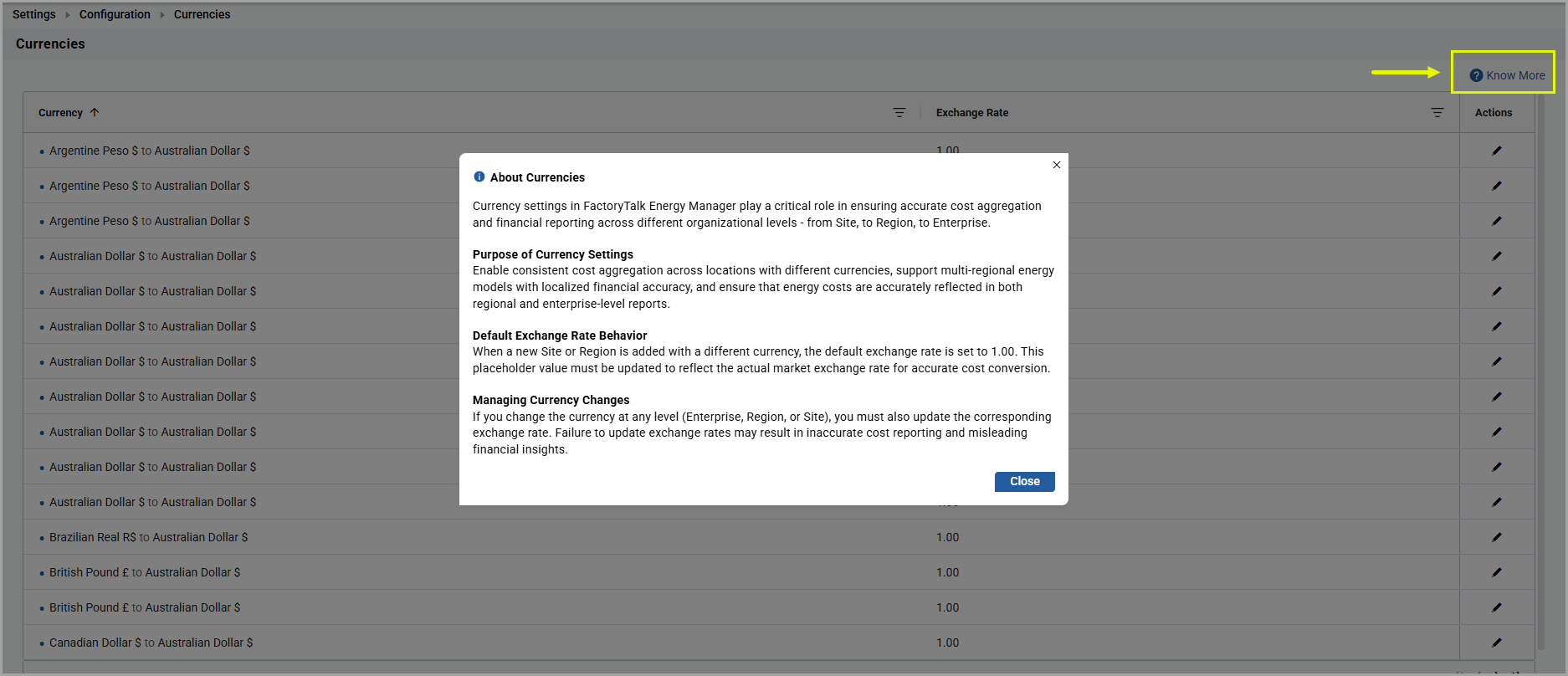1568x676 pixels.
Task: Click the blue Close button
Action: click(1024, 482)
